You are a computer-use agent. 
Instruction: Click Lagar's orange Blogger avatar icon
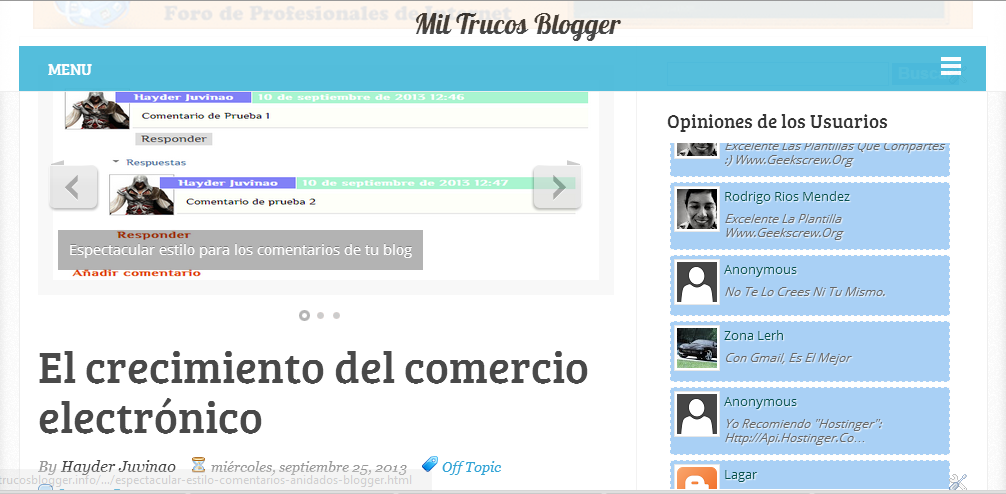(x=696, y=480)
